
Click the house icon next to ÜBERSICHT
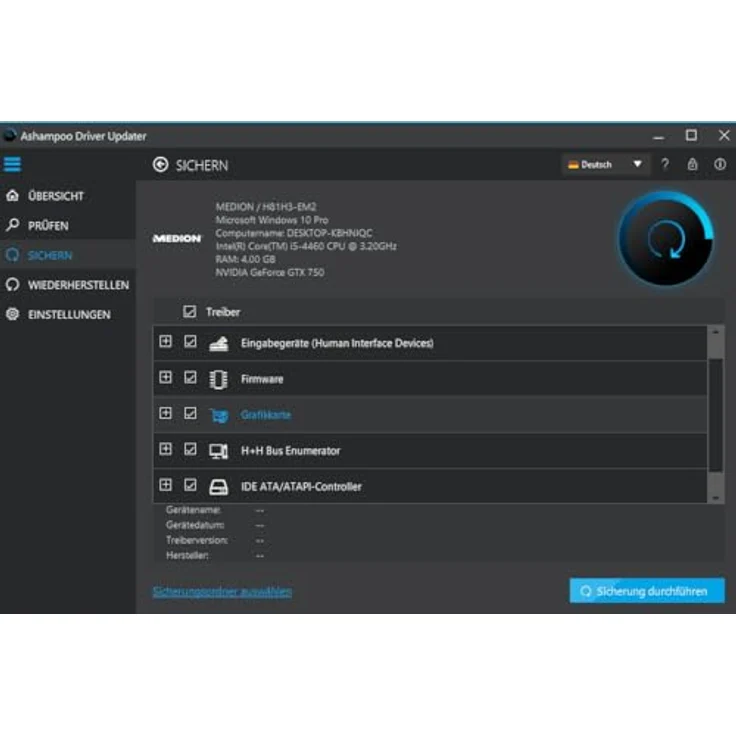click(13, 195)
